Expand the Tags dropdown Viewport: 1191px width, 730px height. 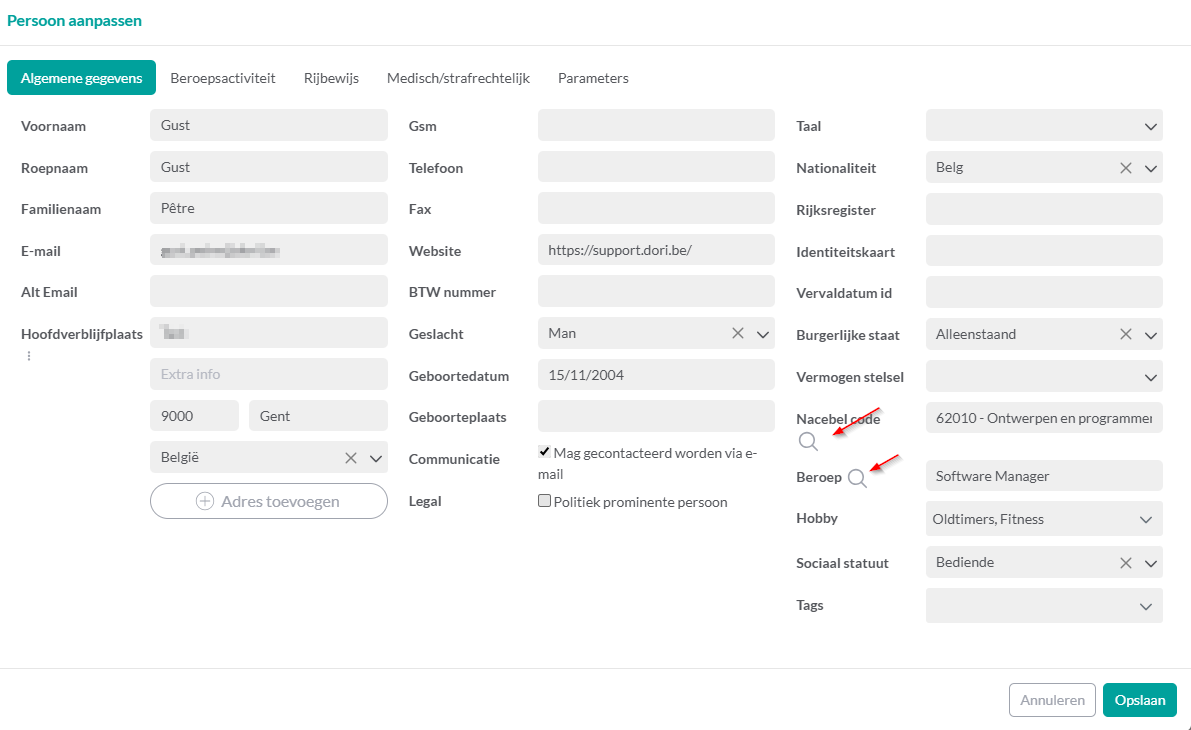[1146, 606]
